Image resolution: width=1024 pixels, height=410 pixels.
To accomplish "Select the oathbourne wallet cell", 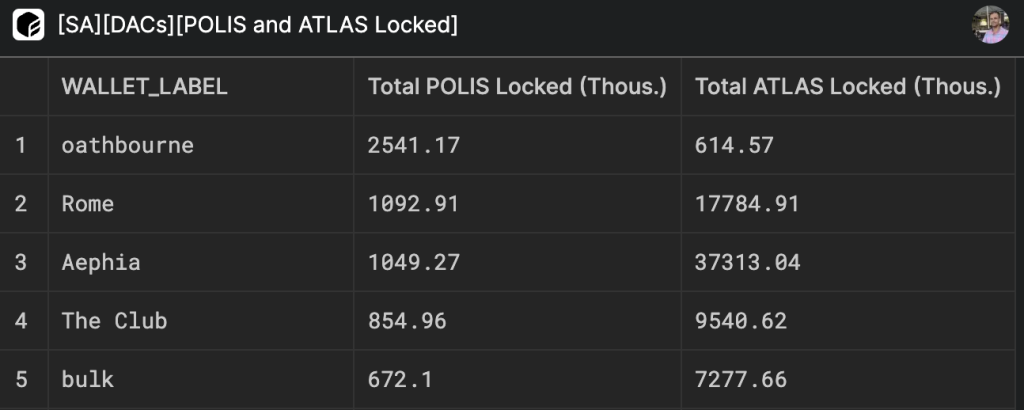I will (x=128, y=146).
